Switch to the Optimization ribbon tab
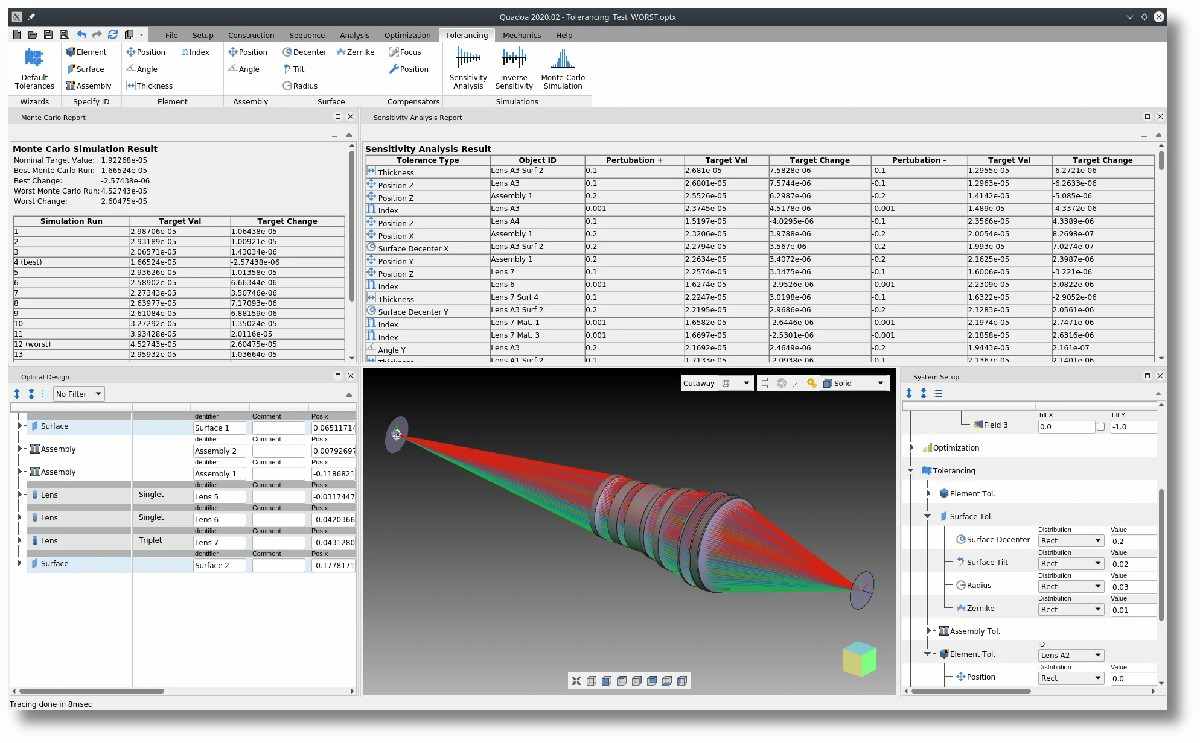Image resolution: width=1200 pixels, height=743 pixels. (407, 35)
